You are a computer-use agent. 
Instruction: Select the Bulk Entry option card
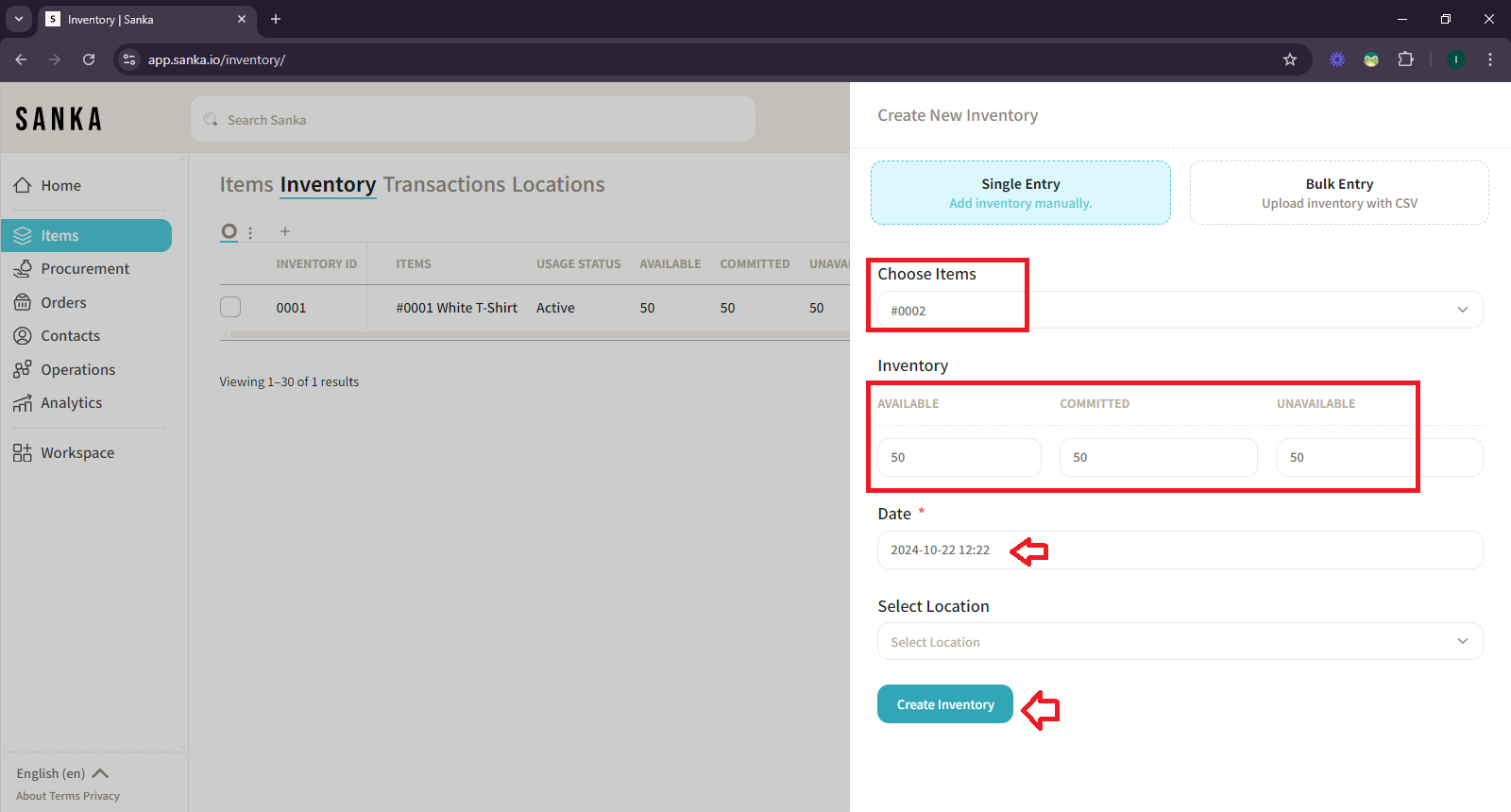tap(1338, 193)
